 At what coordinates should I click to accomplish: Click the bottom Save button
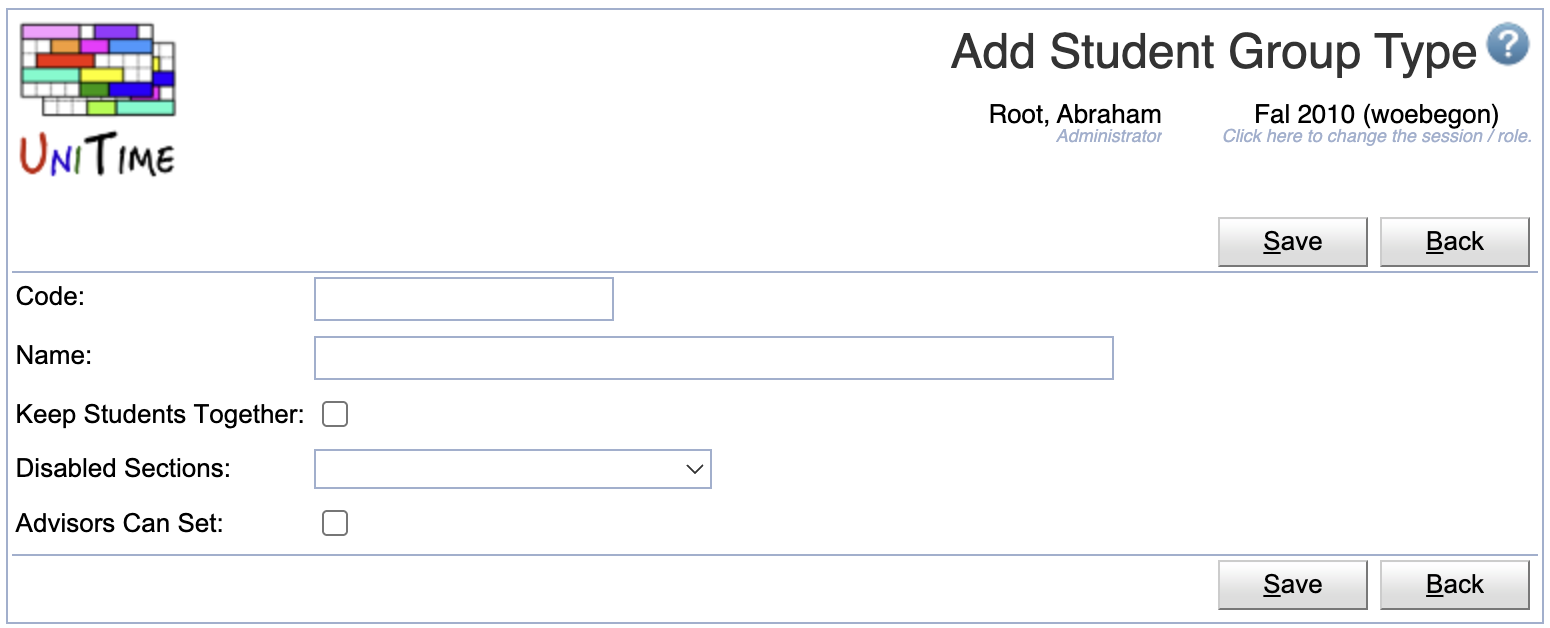[1292, 585]
